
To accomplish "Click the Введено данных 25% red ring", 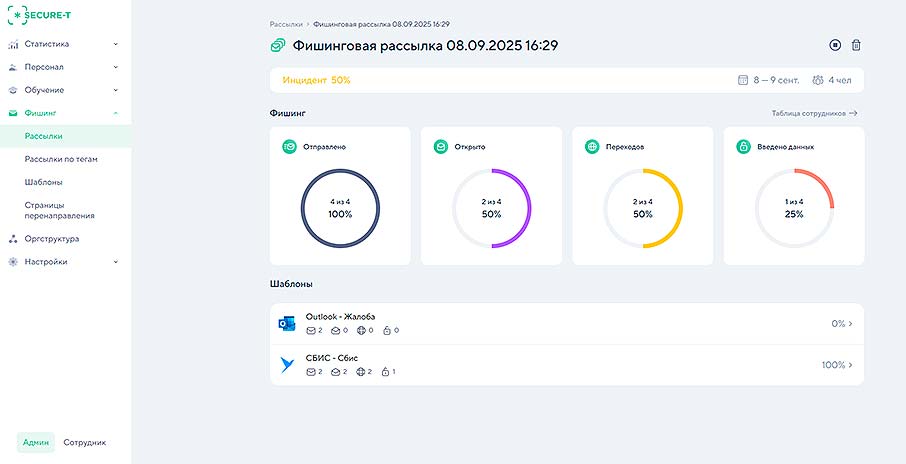I will 794,209.
